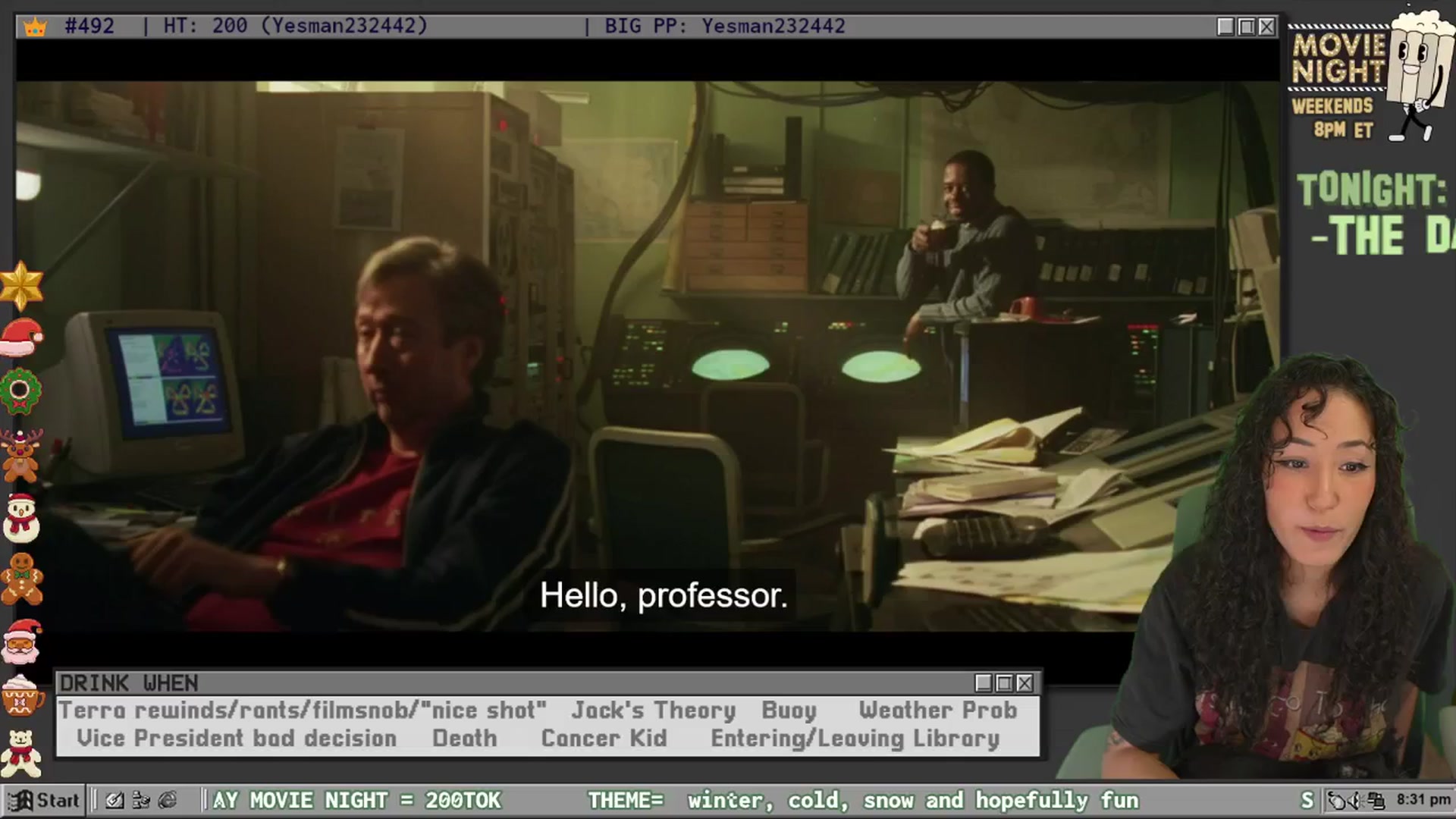Open the Christmas wreath icon
Viewport: 1456px width, 819px height.
coord(20,391)
